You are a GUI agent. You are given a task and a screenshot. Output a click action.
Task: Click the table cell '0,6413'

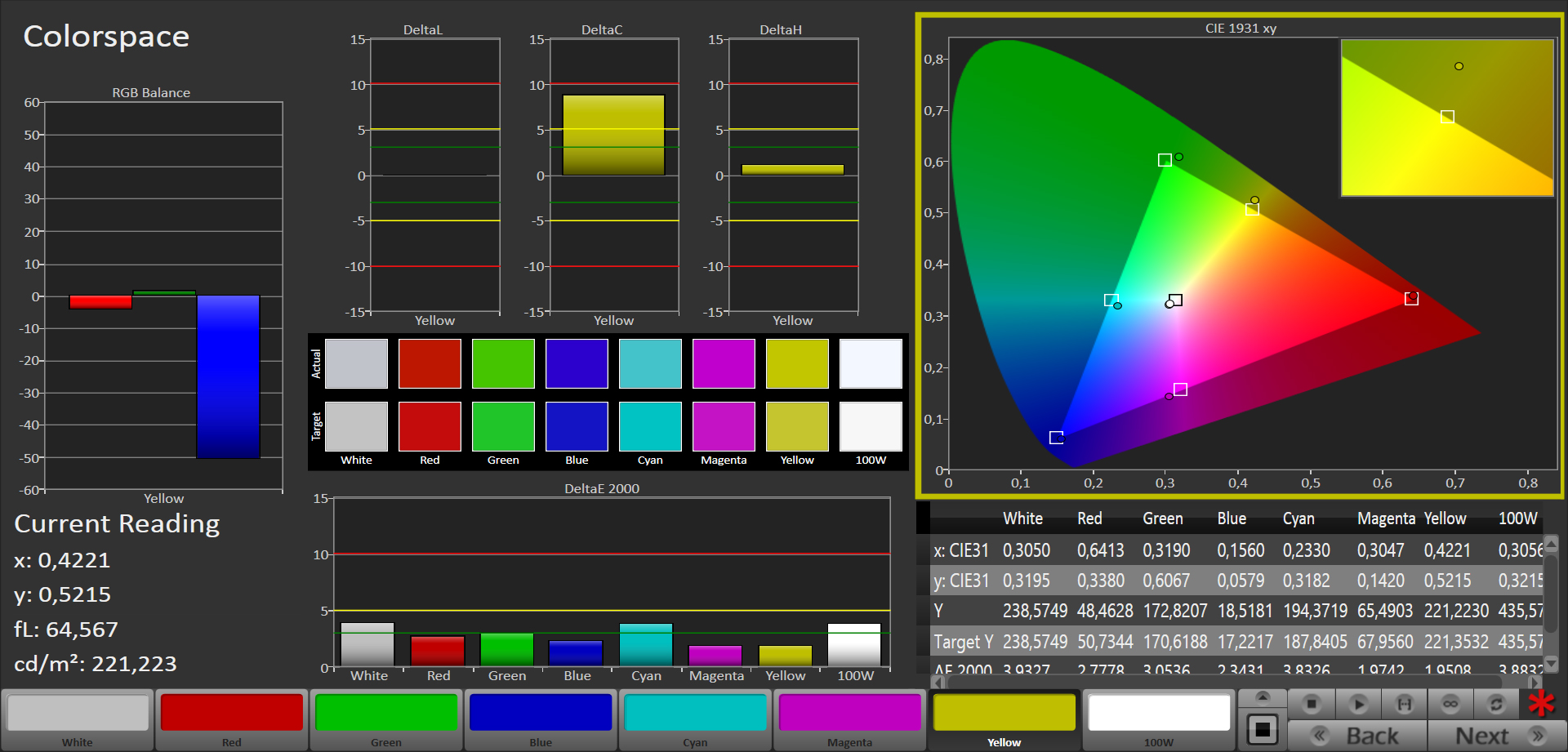1100,550
